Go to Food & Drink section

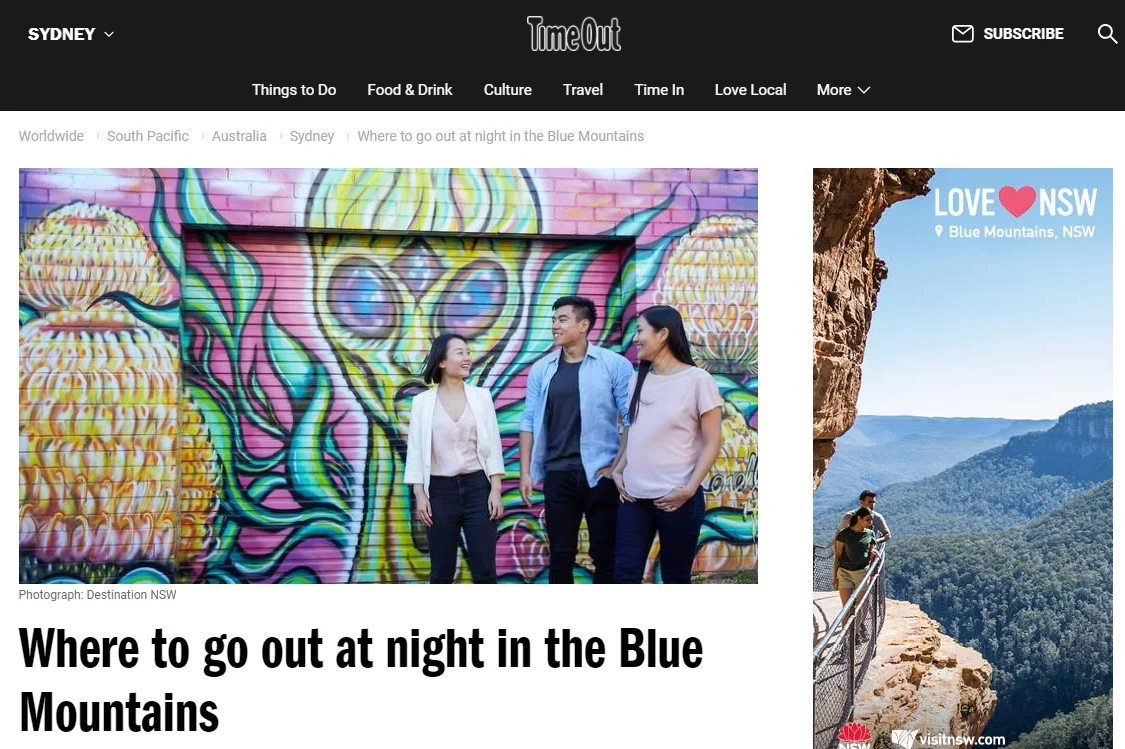tap(410, 90)
